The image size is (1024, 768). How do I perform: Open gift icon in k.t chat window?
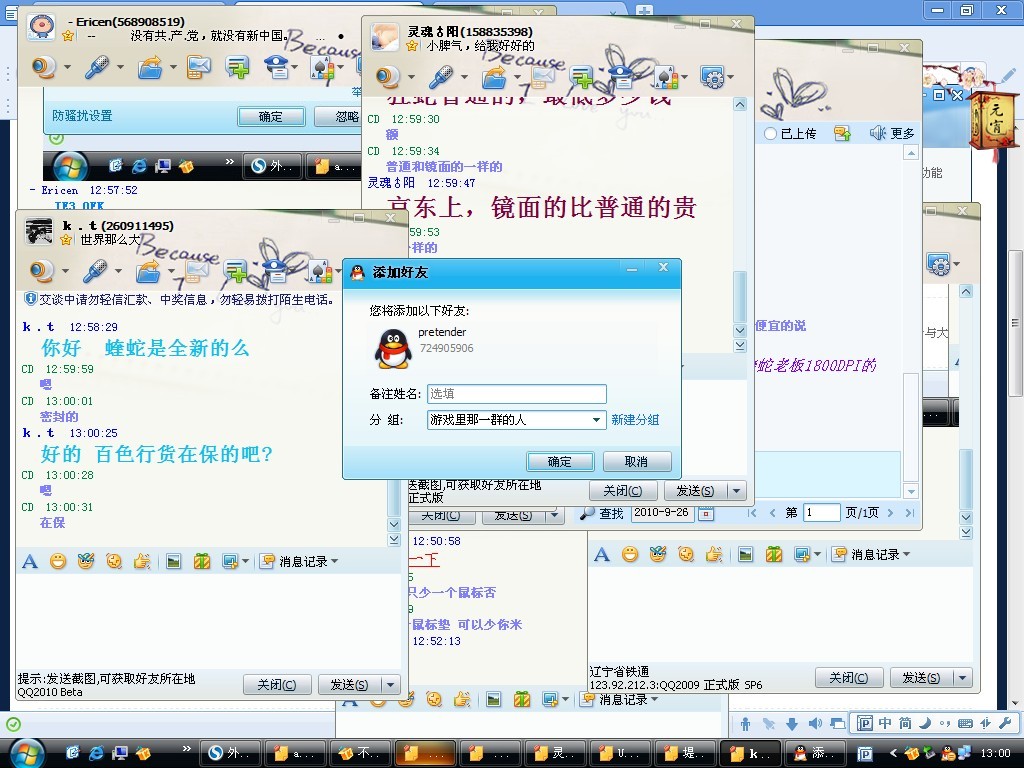click(x=202, y=561)
